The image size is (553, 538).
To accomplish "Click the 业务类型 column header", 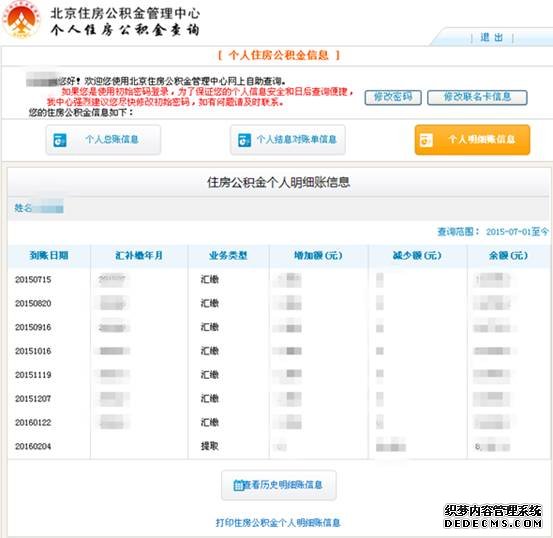I will (x=229, y=255).
